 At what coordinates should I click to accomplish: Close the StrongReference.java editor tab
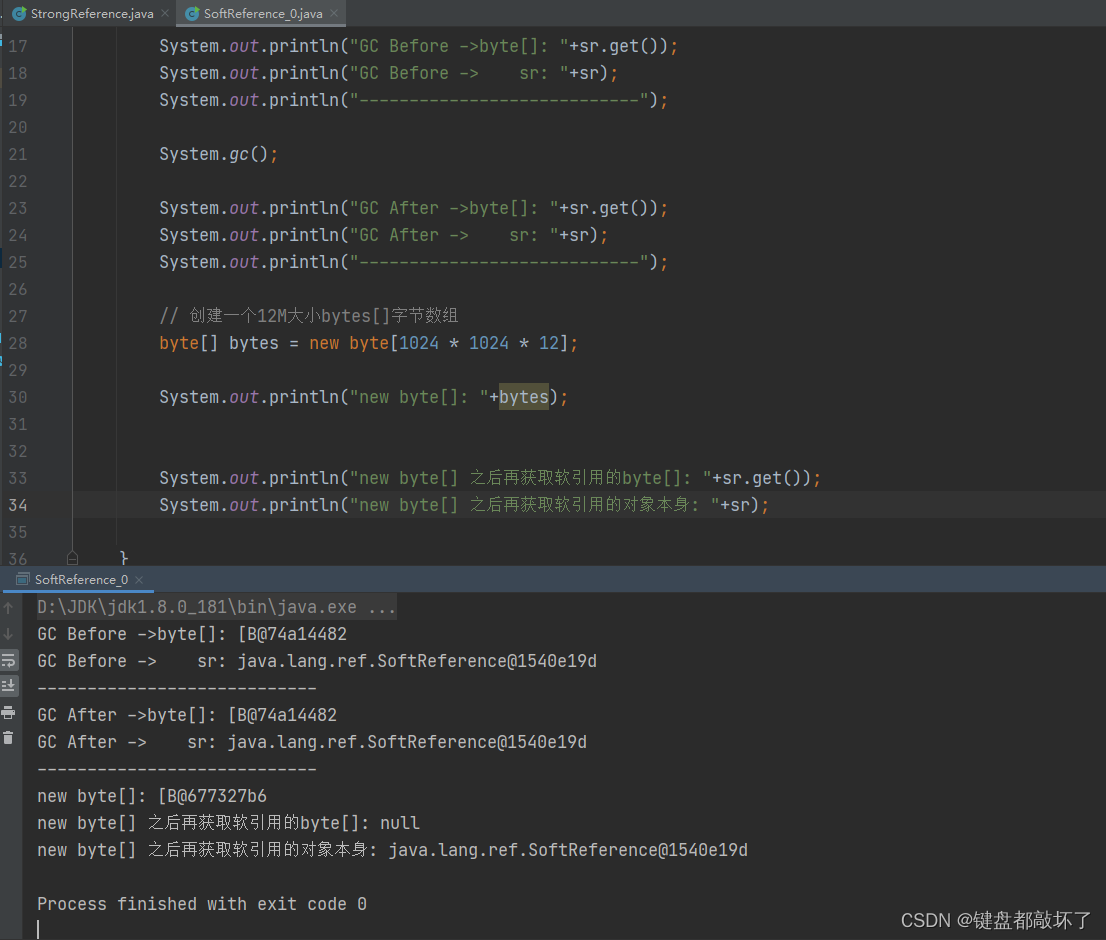[x=163, y=14]
